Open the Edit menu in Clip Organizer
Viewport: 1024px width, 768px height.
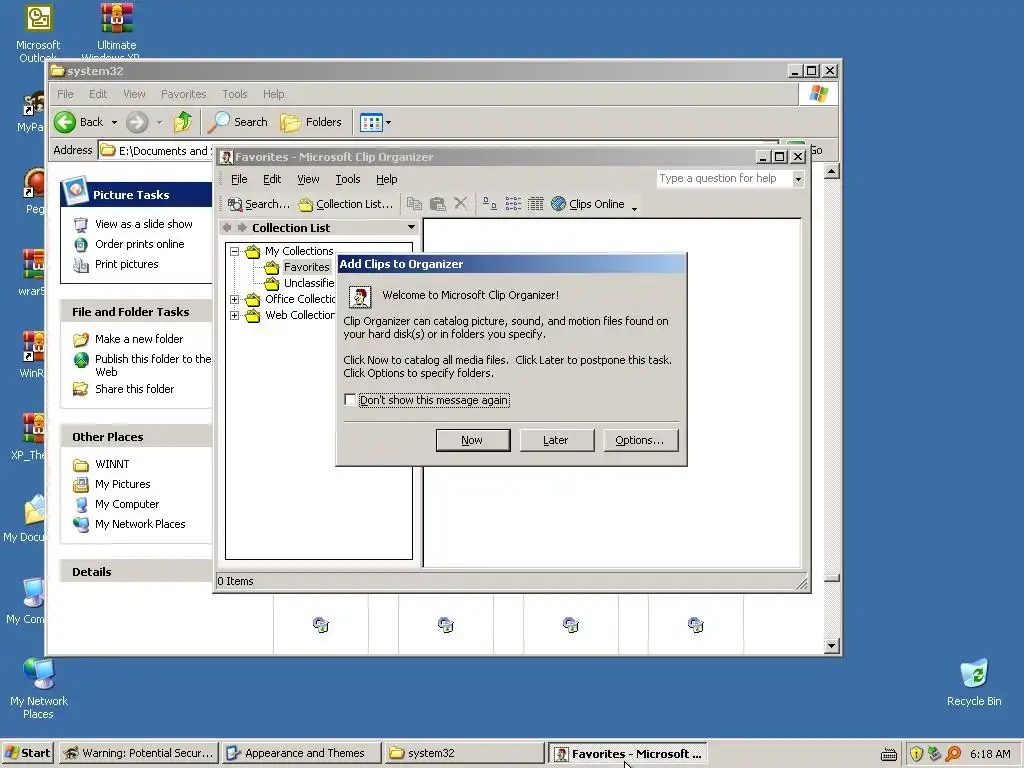coord(272,179)
